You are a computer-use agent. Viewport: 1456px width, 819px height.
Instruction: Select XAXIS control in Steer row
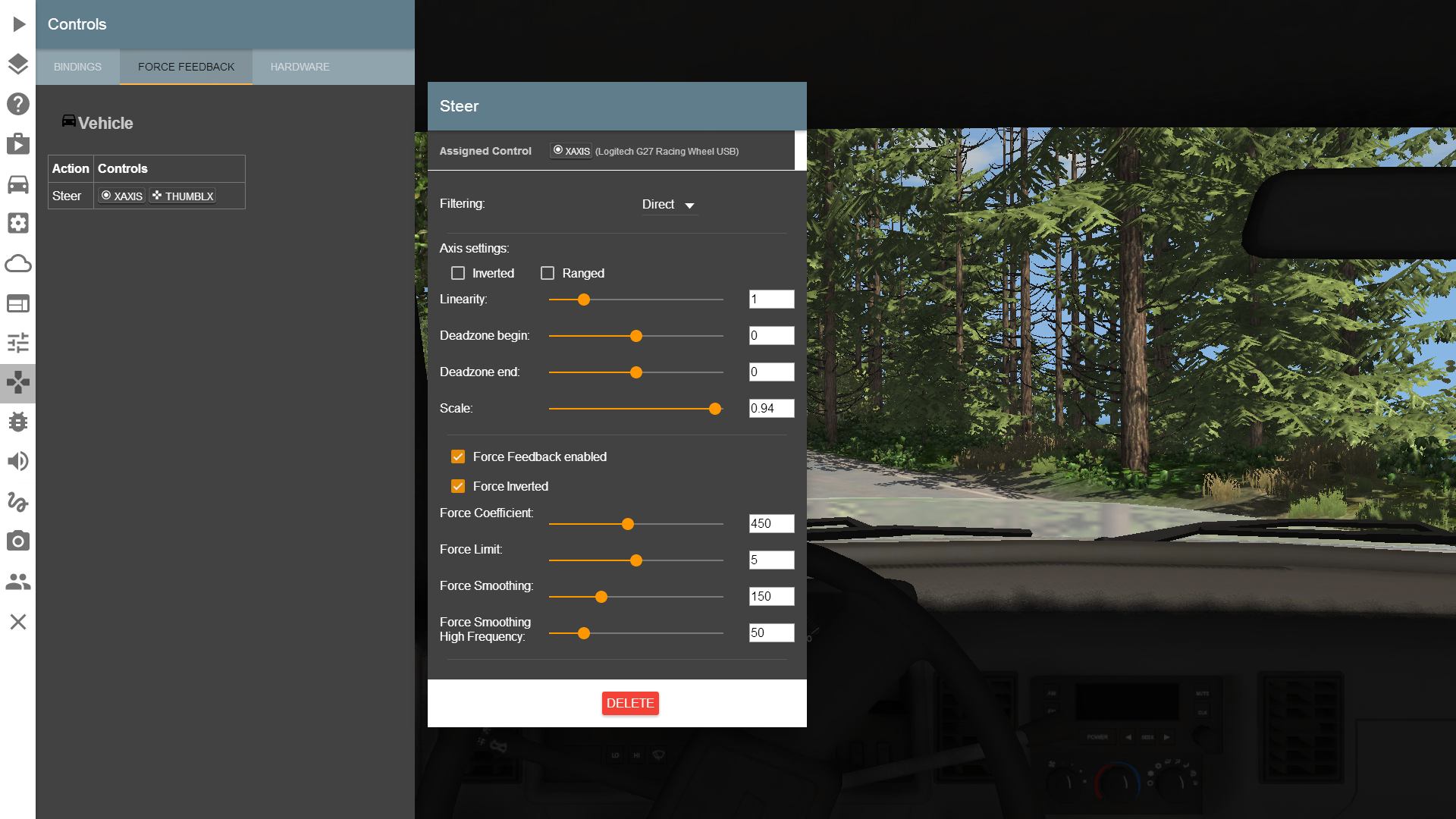(x=121, y=196)
